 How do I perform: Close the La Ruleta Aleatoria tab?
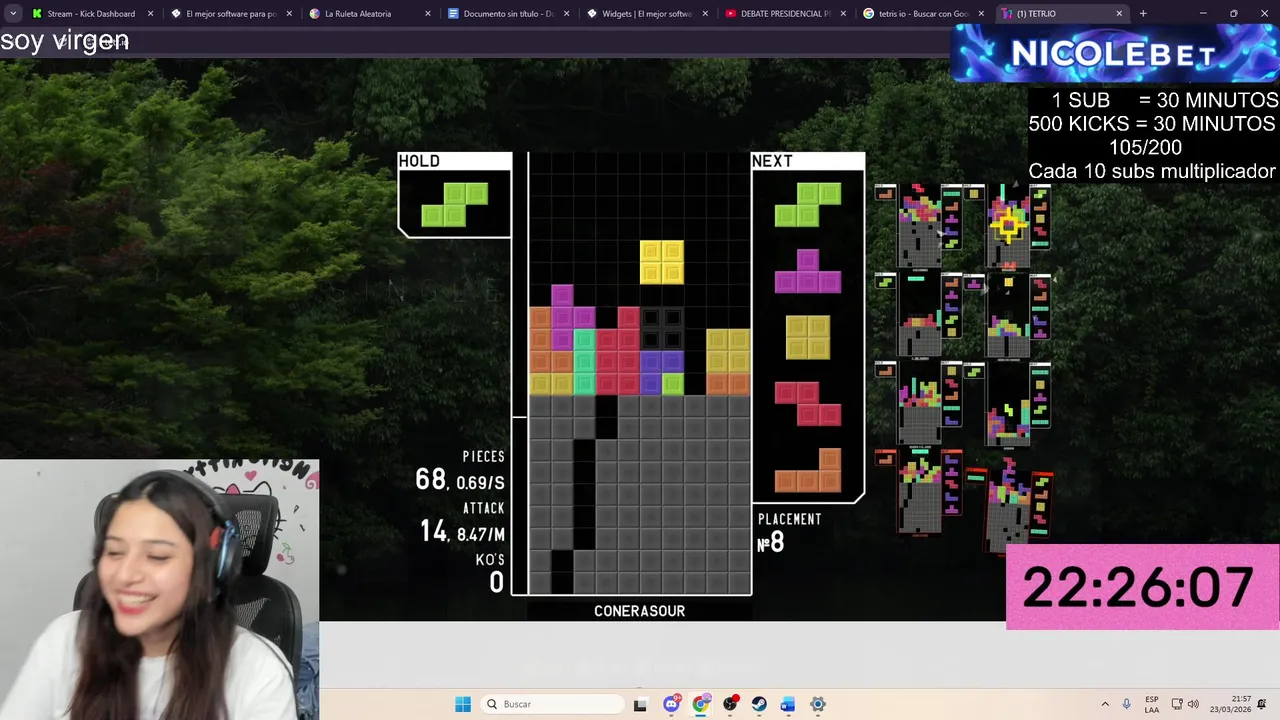click(428, 14)
